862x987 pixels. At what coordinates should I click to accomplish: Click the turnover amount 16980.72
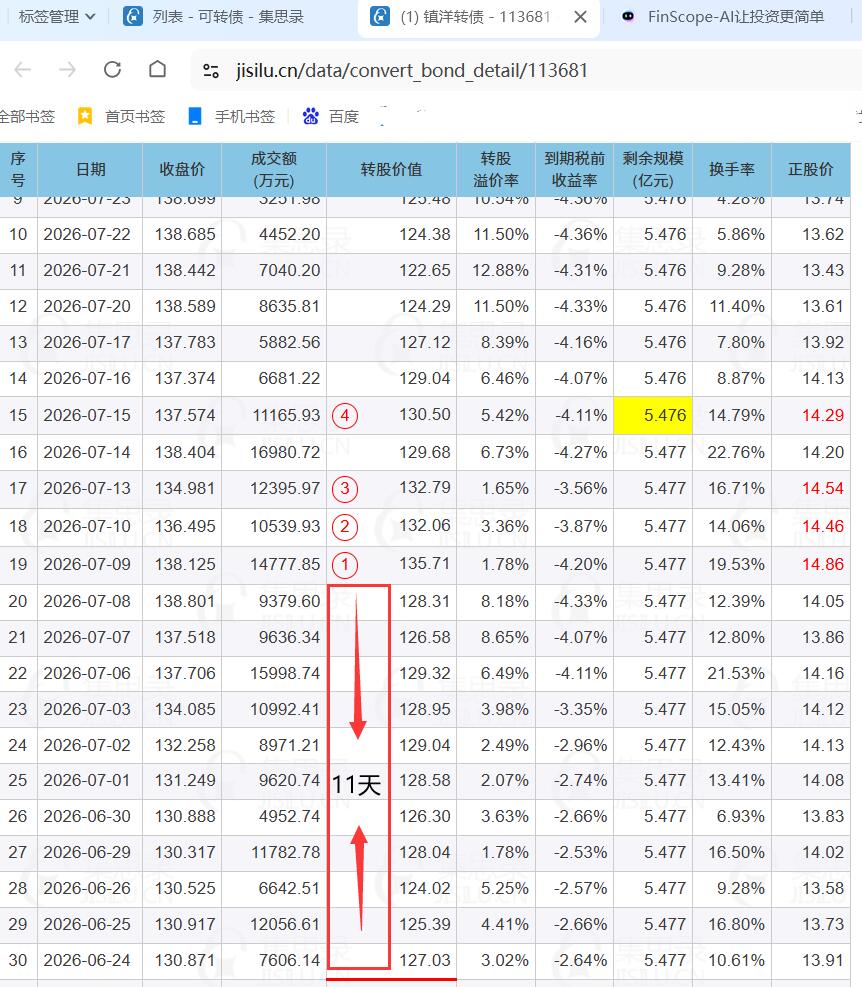285,453
